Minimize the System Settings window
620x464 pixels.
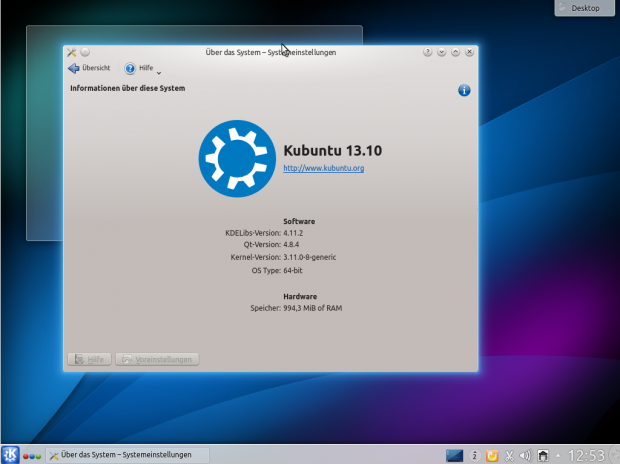click(442, 52)
